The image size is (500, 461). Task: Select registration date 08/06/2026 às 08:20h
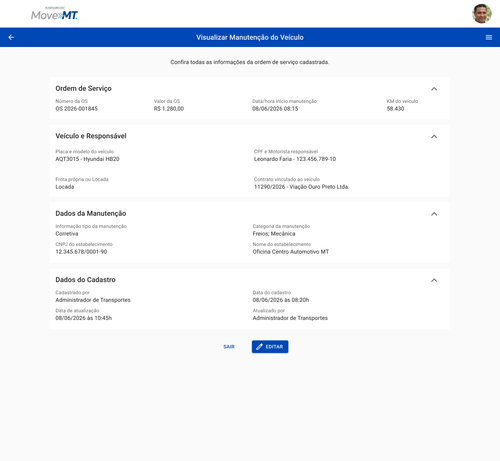point(281,300)
